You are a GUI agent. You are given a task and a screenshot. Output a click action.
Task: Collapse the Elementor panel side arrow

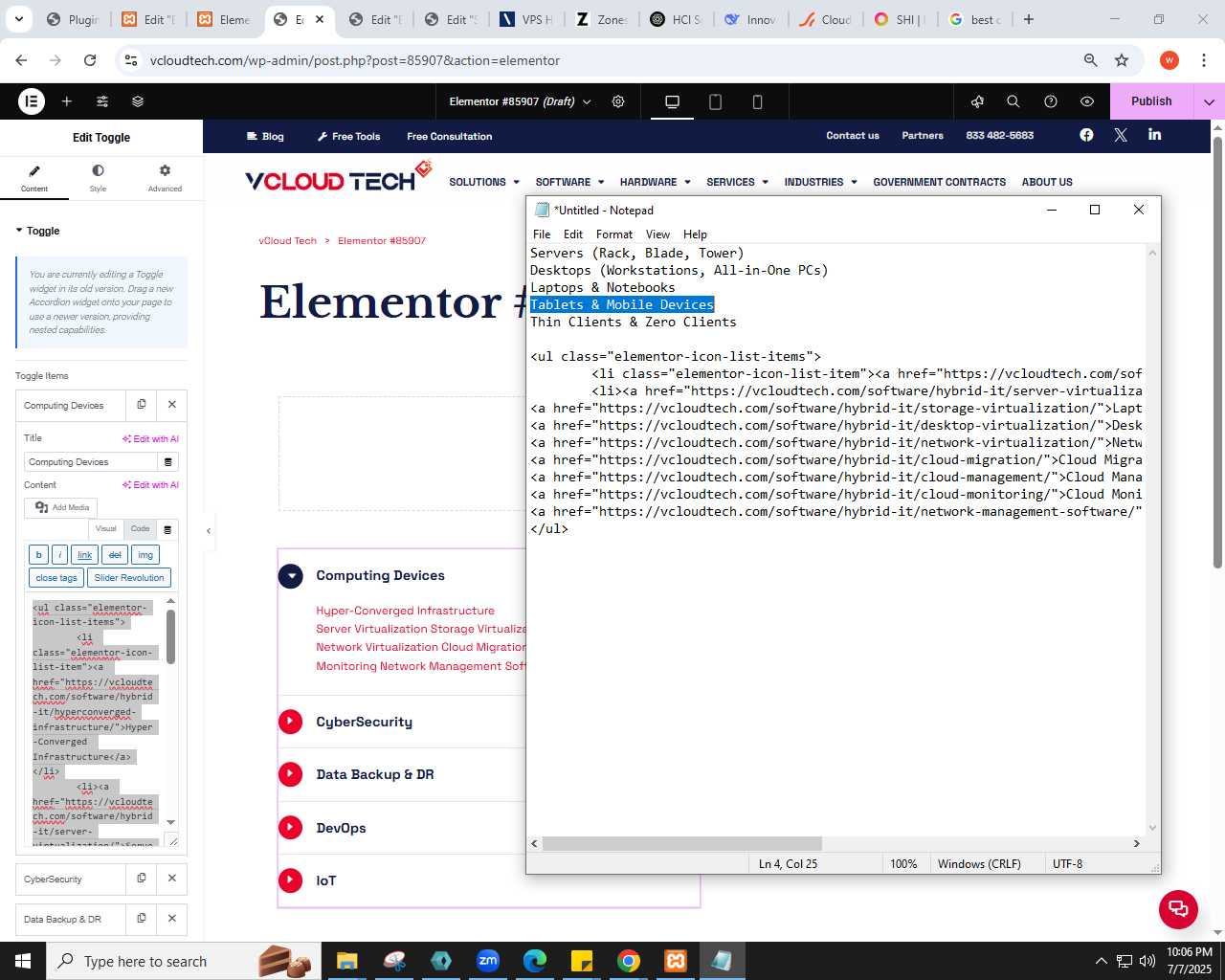pos(209,530)
